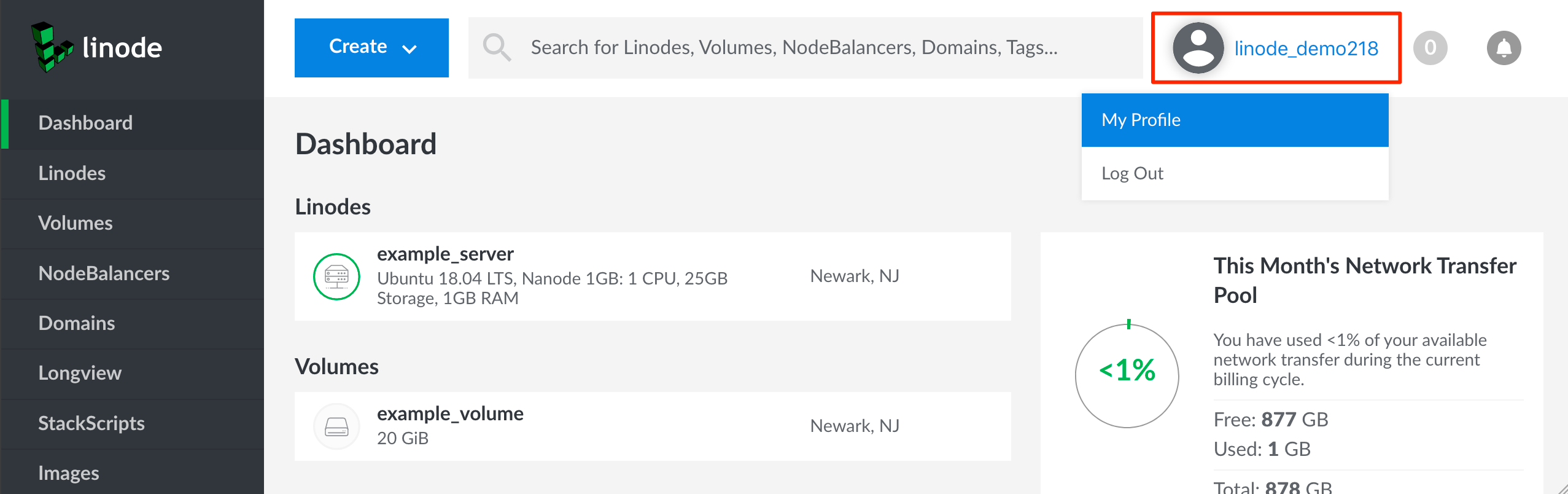Click the example_volume disk icon
The width and height of the screenshot is (1568, 494).
coord(336,426)
